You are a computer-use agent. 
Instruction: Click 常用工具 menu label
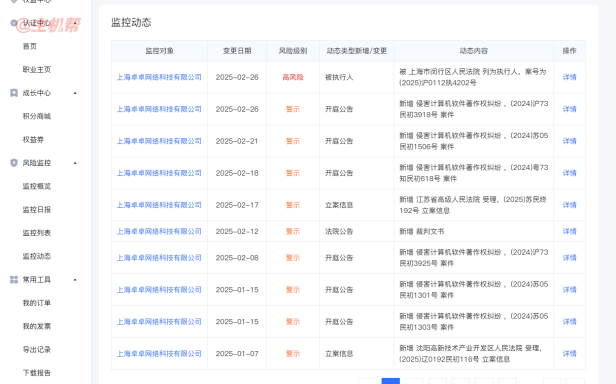click(x=37, y=279)
